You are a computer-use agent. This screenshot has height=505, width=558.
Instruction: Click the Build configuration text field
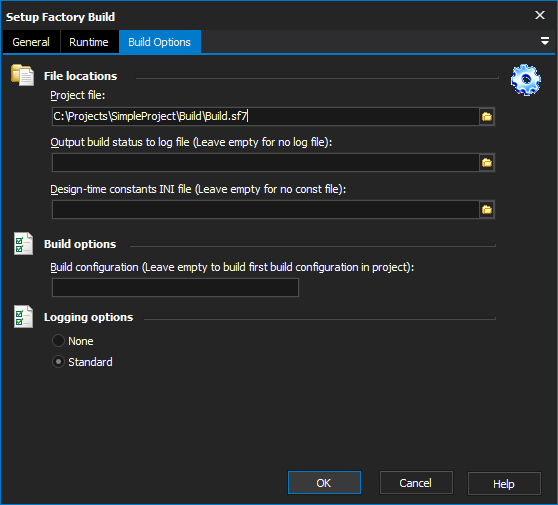175,288
